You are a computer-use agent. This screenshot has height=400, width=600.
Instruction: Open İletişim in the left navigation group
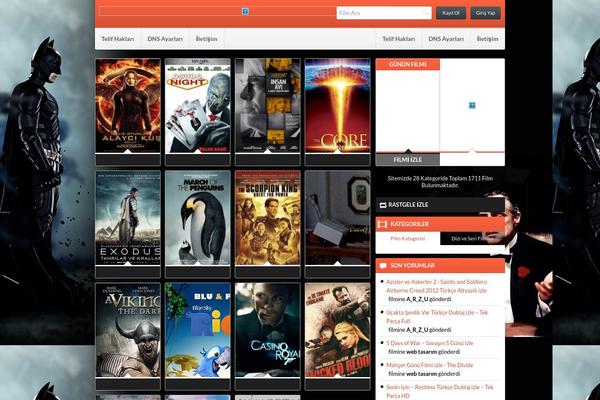pos(207,39)
